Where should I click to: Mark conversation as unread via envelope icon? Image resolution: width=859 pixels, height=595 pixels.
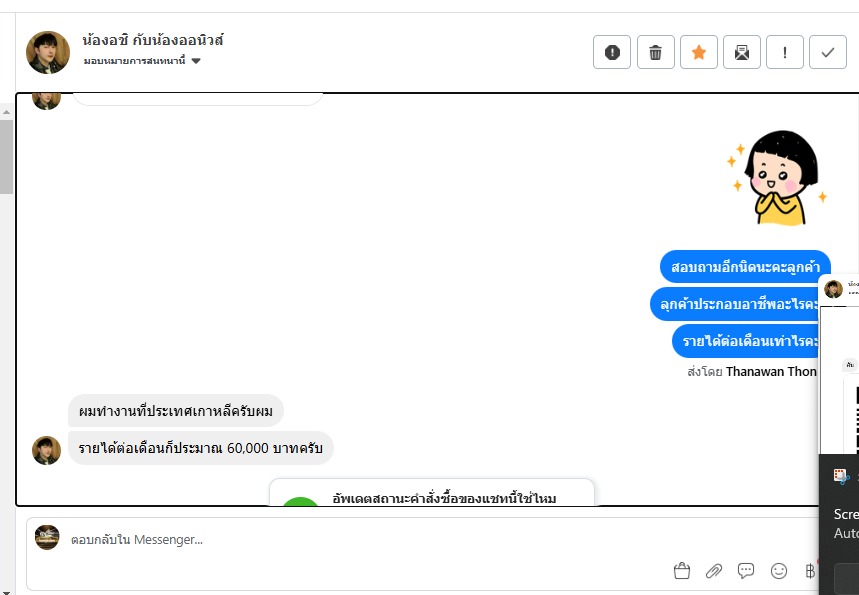(x=742, y=52)
